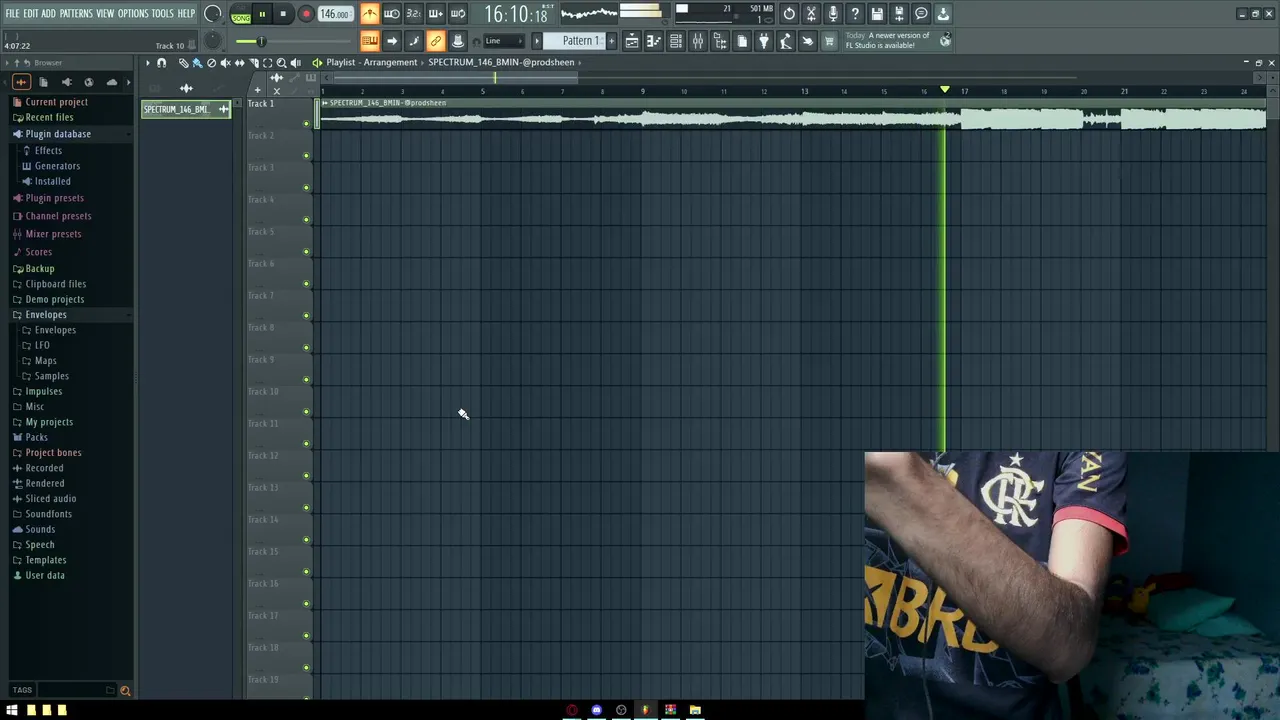Click the undo history circular arrow icon
Screen dimensions: 1280x720
tap(789, 14)
